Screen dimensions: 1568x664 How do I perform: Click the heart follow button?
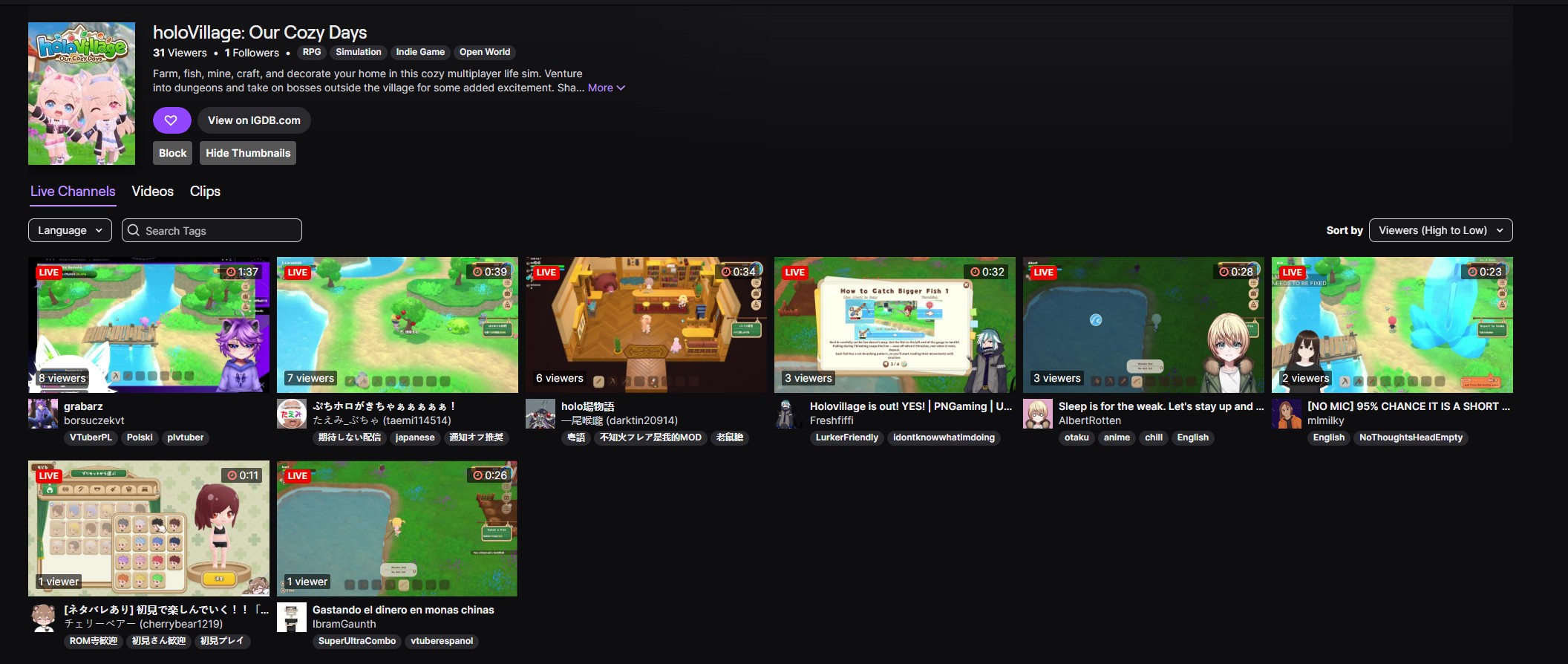tap(171, 120)
